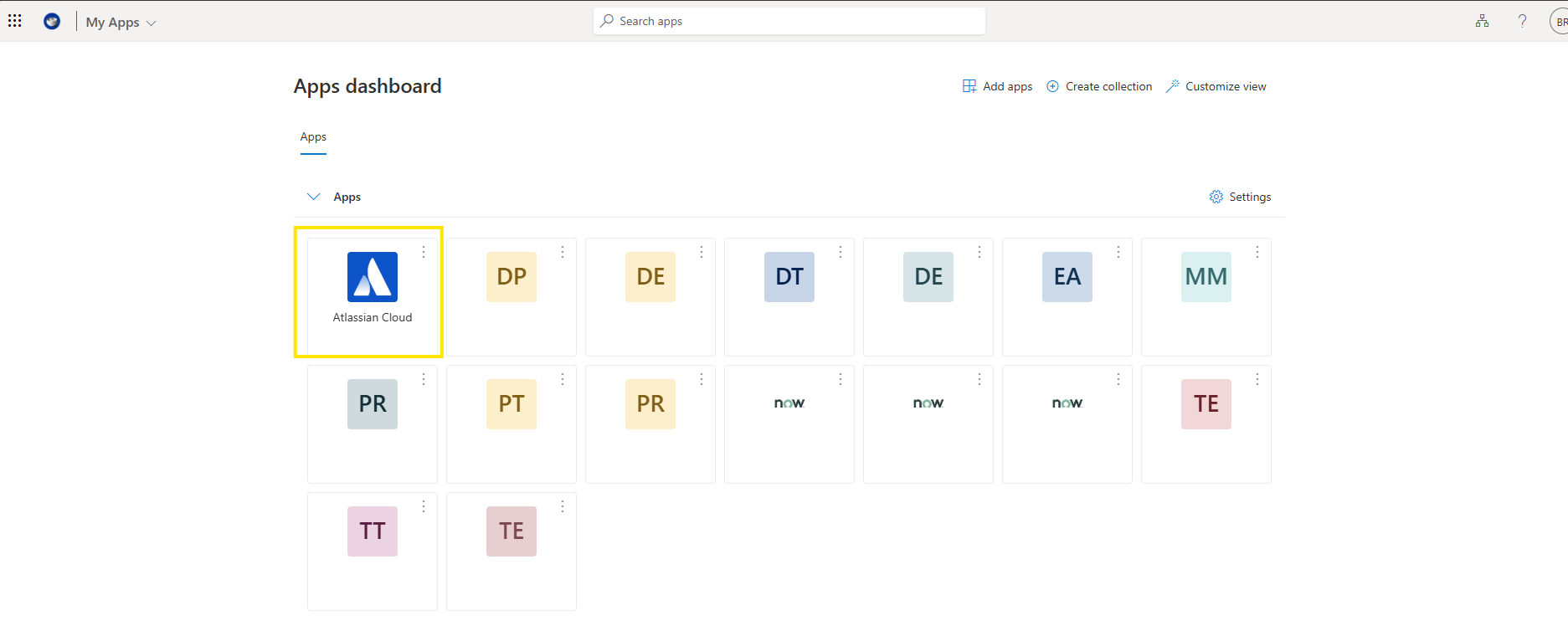Open Customize view
This screenshot has width=1568, height=626.
pos(1216,86)
